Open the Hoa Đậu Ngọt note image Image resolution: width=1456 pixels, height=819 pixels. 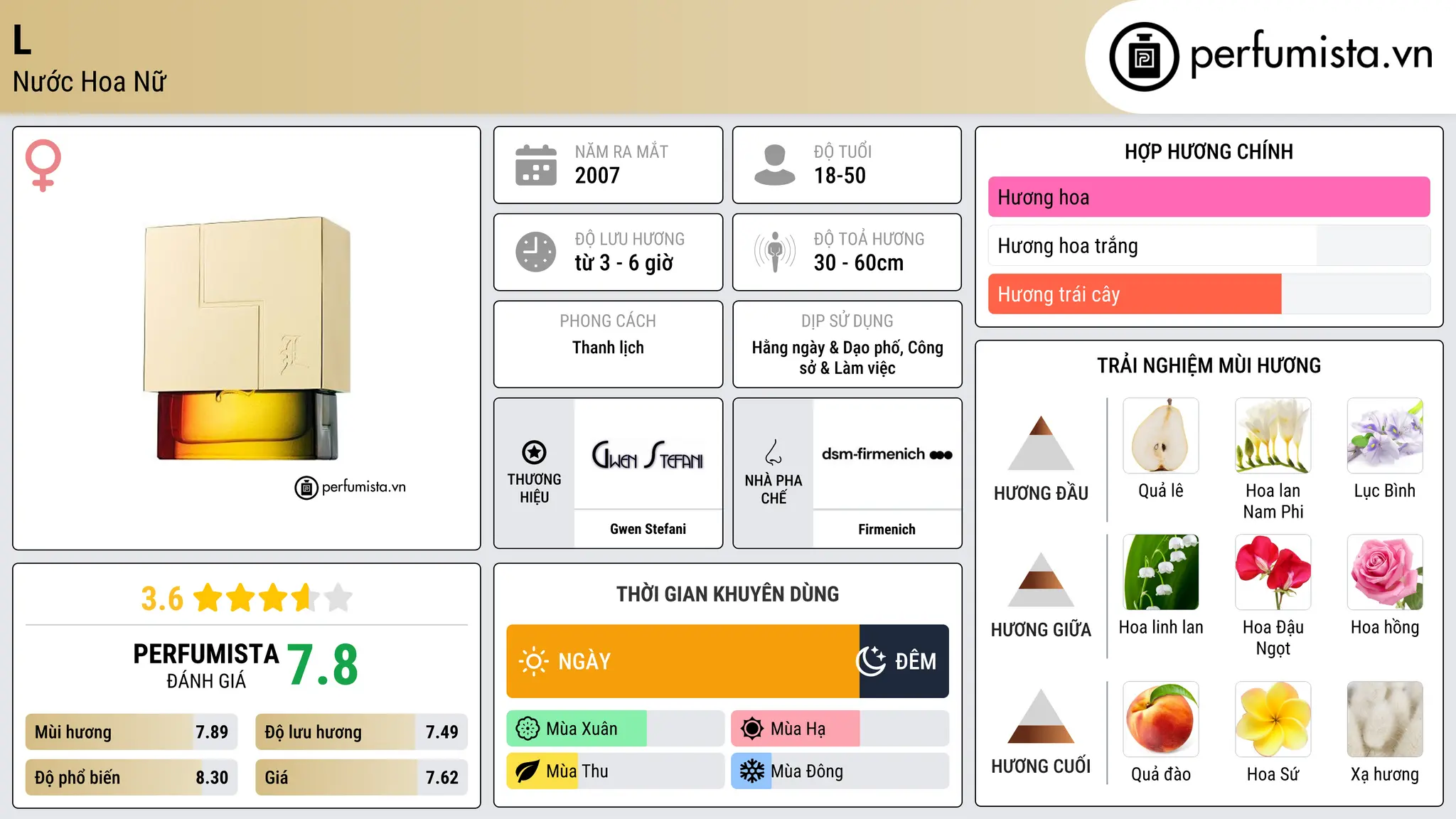(x=1273, y=572)
